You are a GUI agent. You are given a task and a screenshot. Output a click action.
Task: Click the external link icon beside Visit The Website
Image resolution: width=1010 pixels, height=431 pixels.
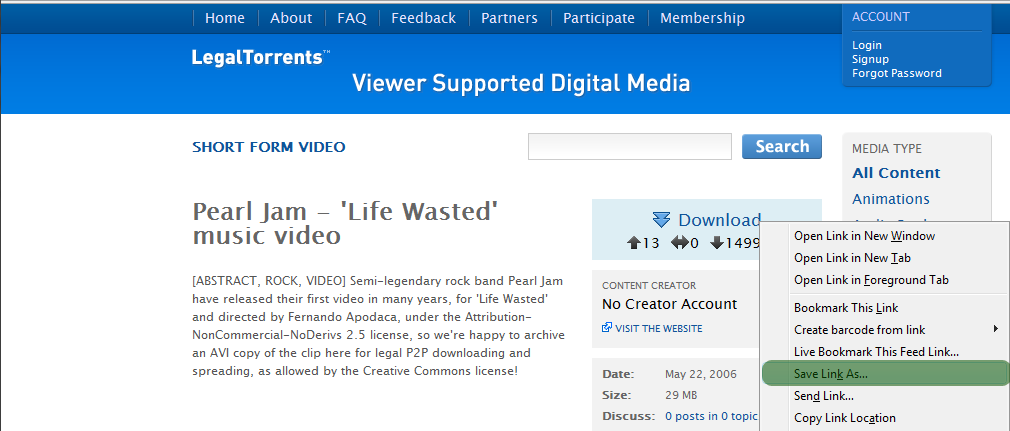[607, 328]
